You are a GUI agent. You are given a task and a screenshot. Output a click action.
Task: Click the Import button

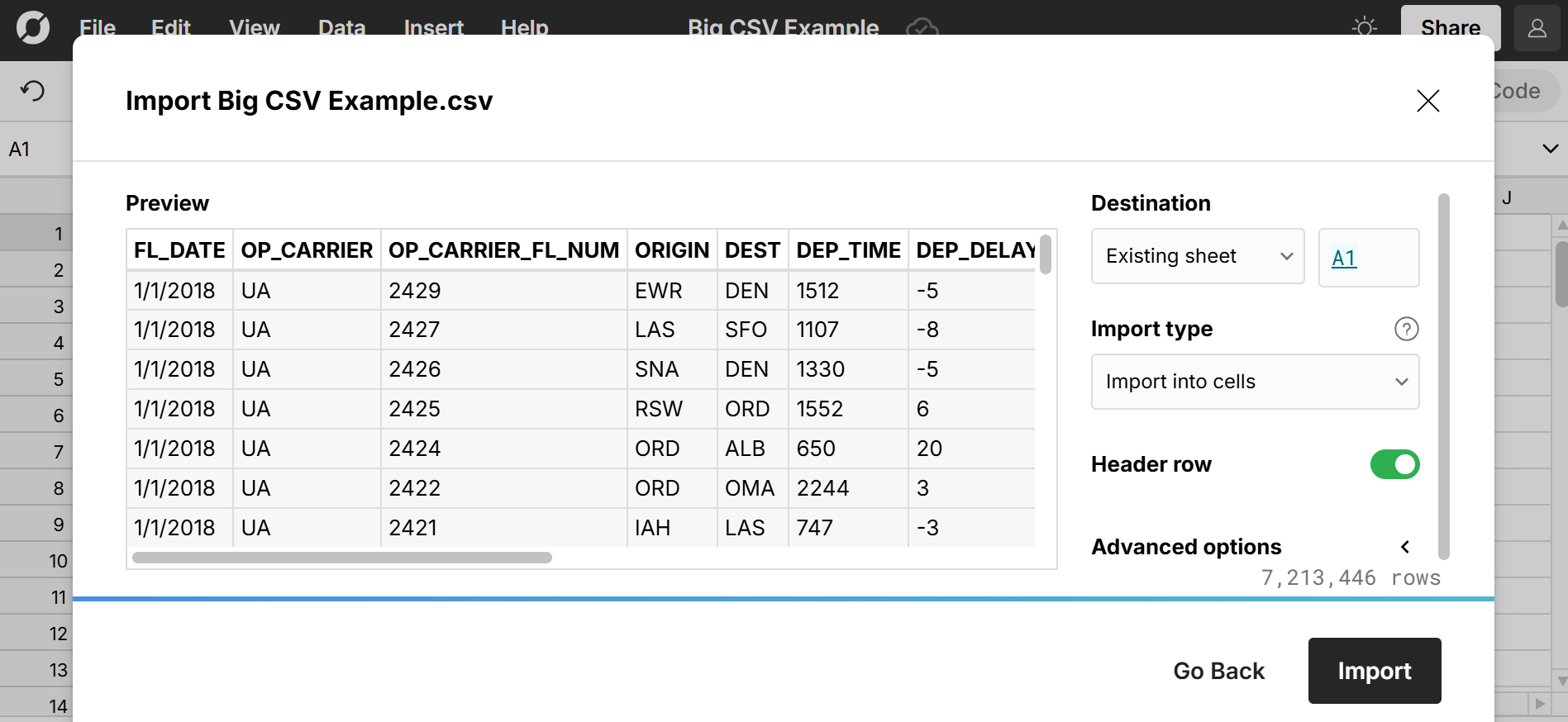[1374, 670]
